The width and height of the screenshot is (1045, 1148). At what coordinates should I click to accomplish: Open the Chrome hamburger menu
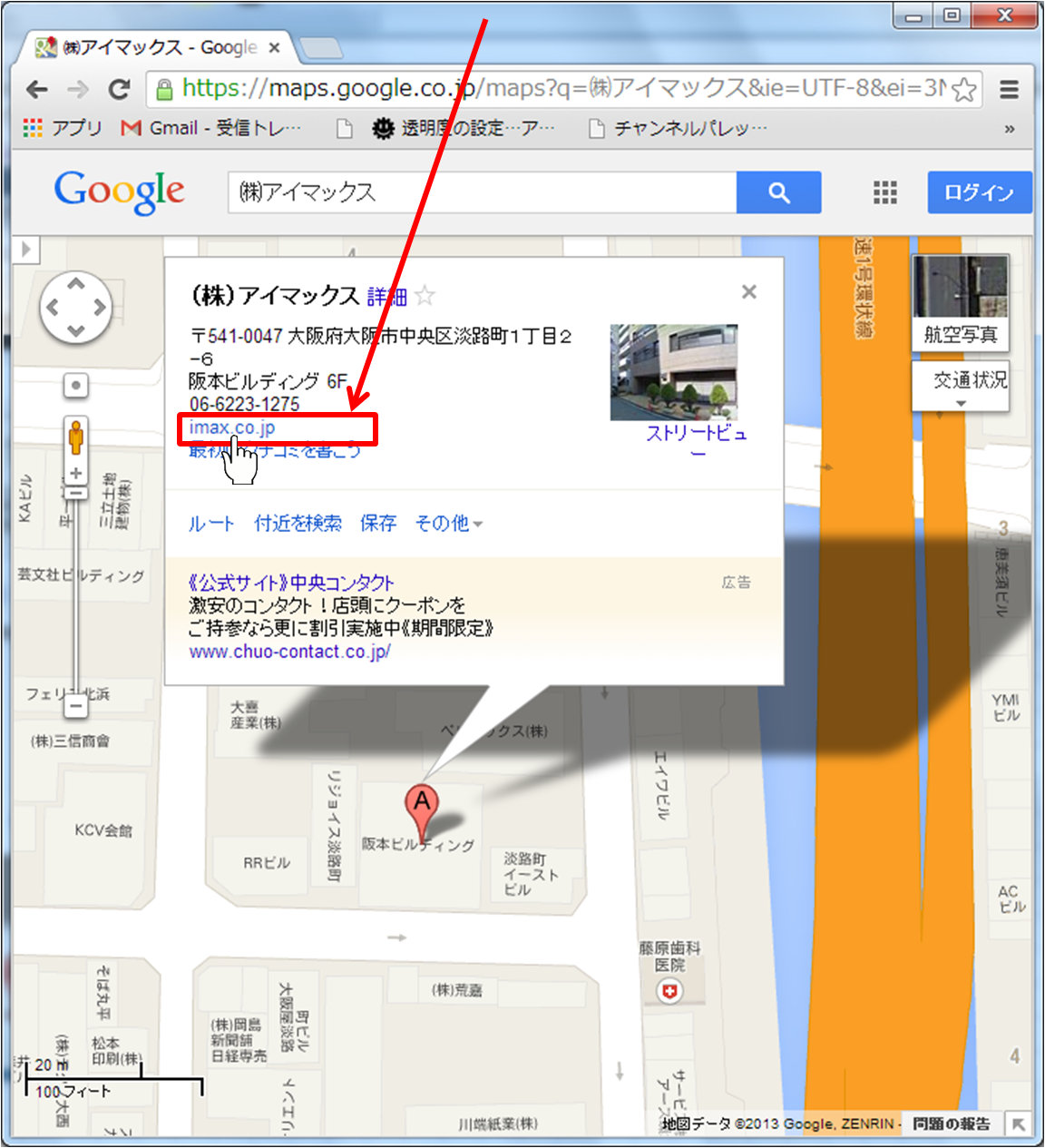click(x=1009, y=89)
